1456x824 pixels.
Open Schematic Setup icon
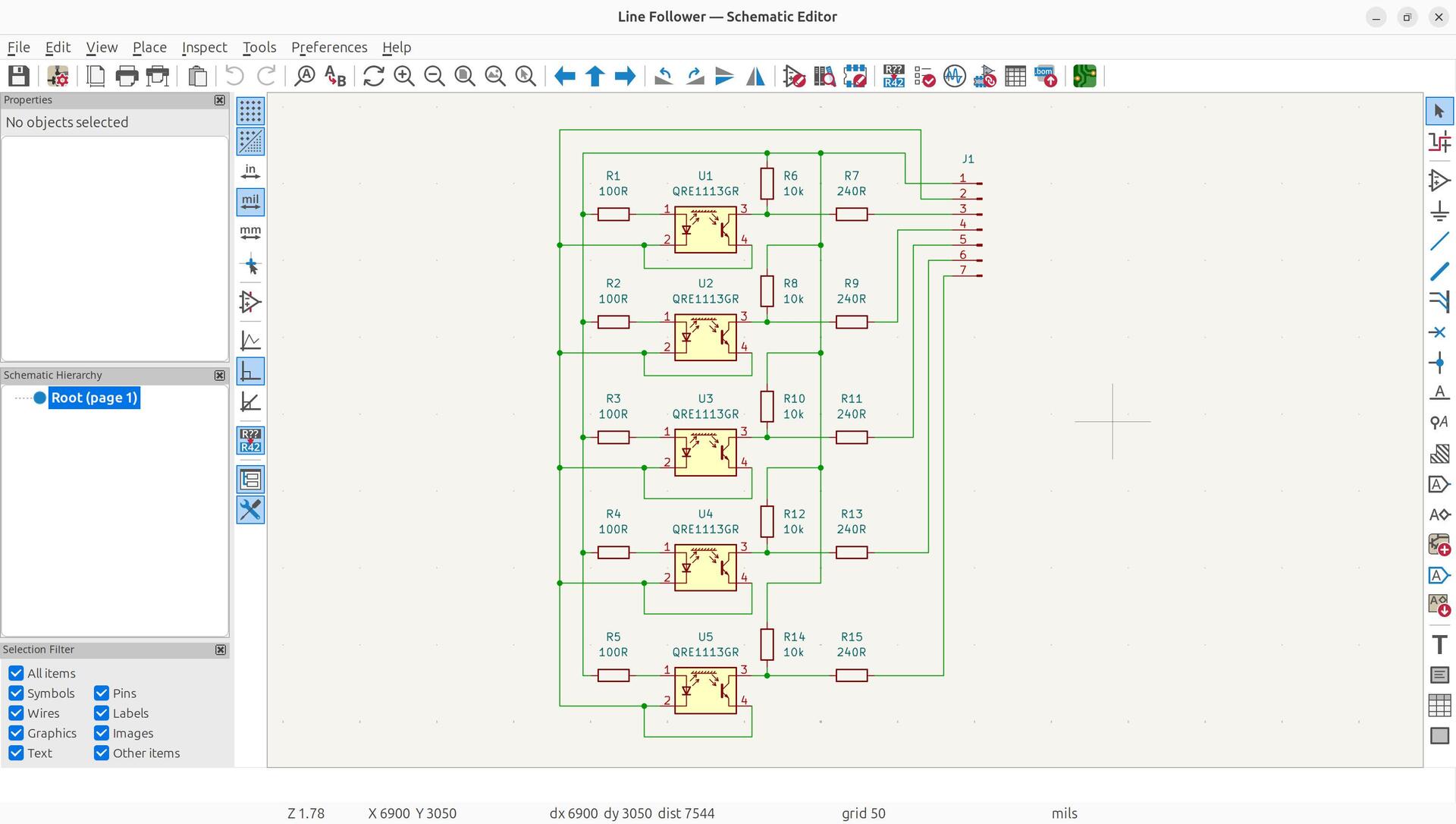(x=58, y=76)
